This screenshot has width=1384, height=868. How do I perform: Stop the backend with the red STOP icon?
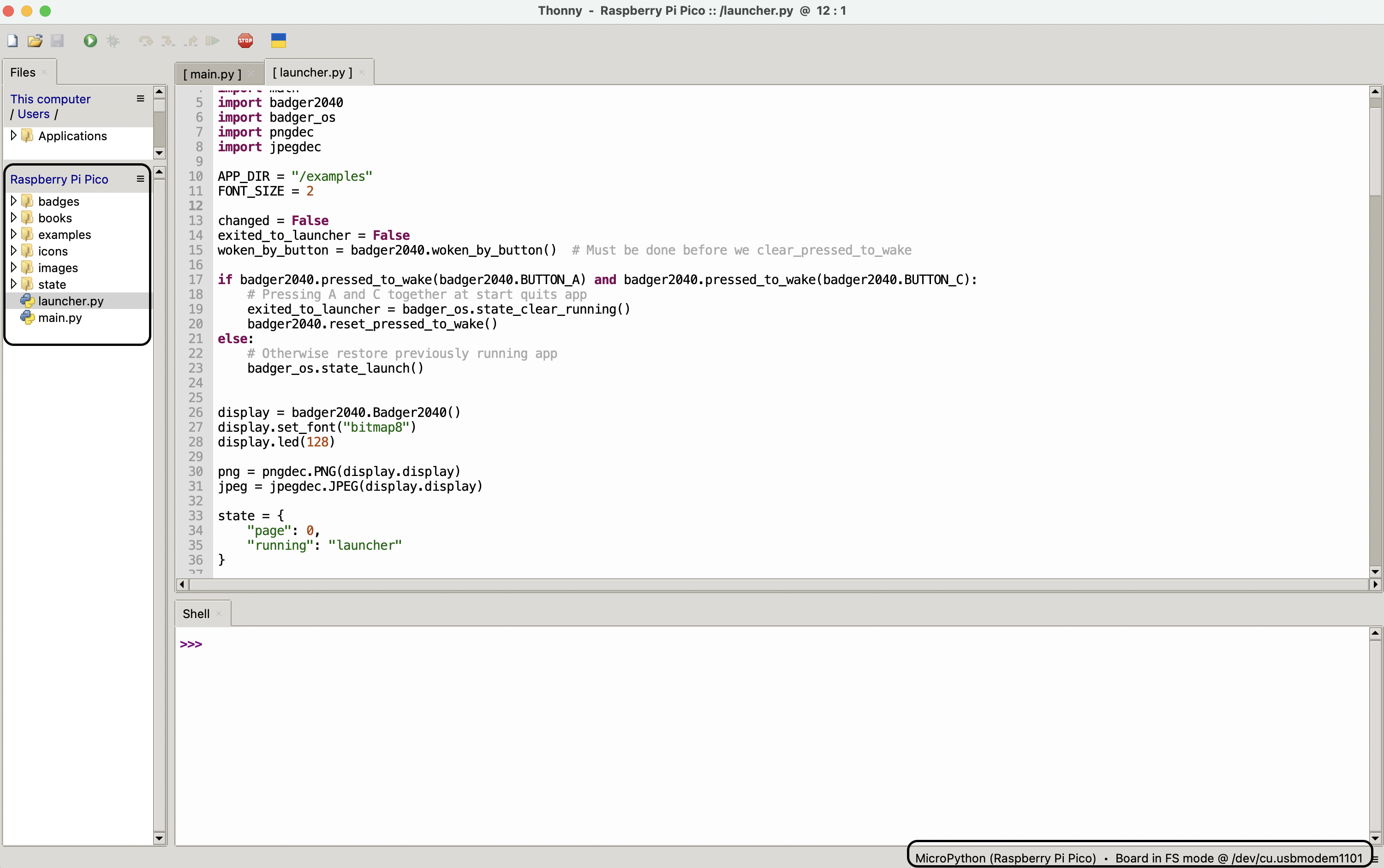[x=245, y=41]
